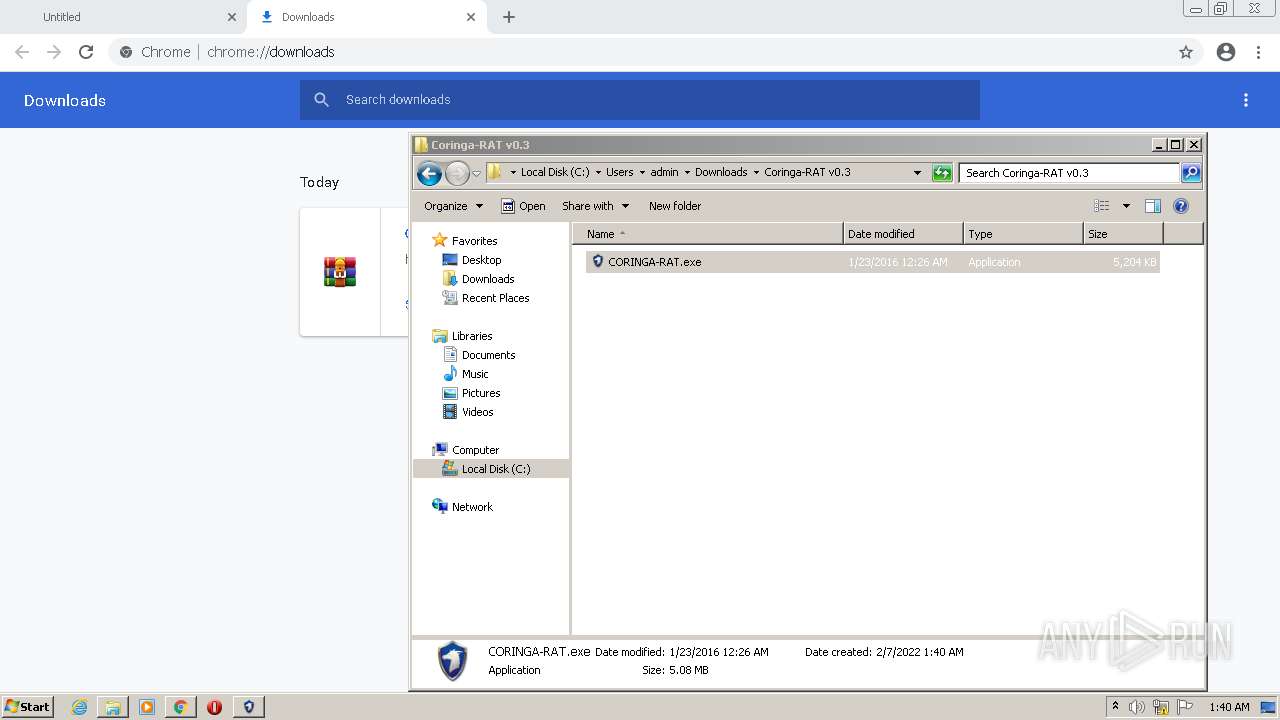Viewport: 1280px width, 720px height.
Task: Open media player taskbar icon
Action: click(146, 707)
